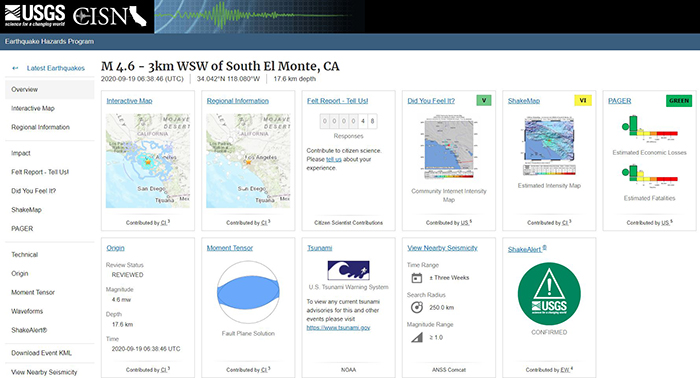The image size is (700, 378).
Task: Click the back arrow beside Latest Earthquakes
Action: 15,68
